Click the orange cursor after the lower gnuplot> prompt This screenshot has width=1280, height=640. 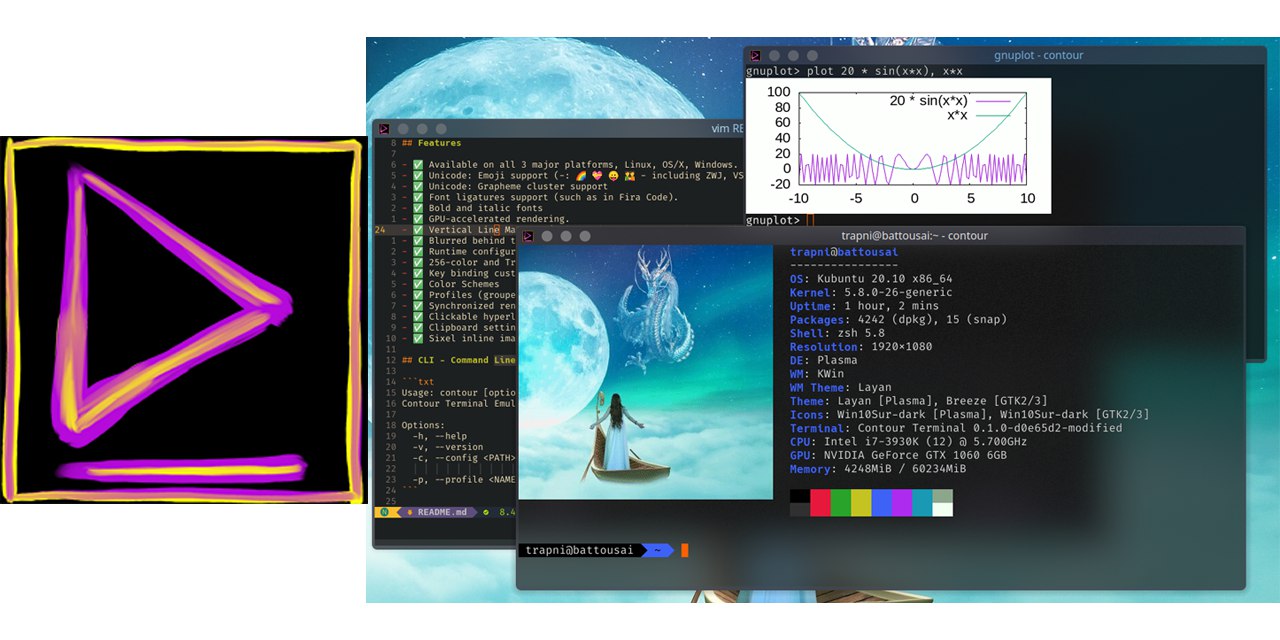811,220
